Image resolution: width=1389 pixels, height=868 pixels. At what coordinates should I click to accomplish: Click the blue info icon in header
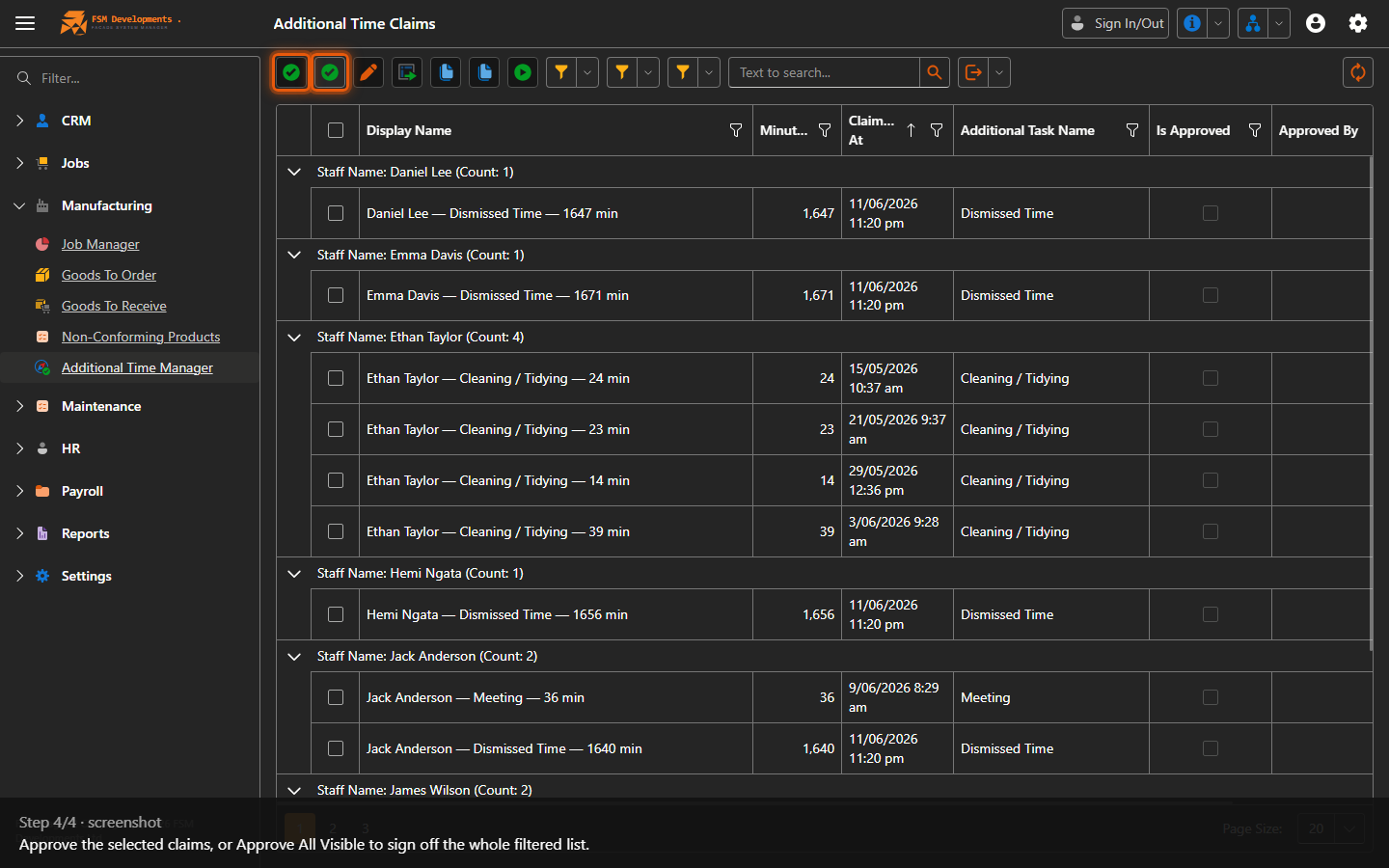(1192, 23)
